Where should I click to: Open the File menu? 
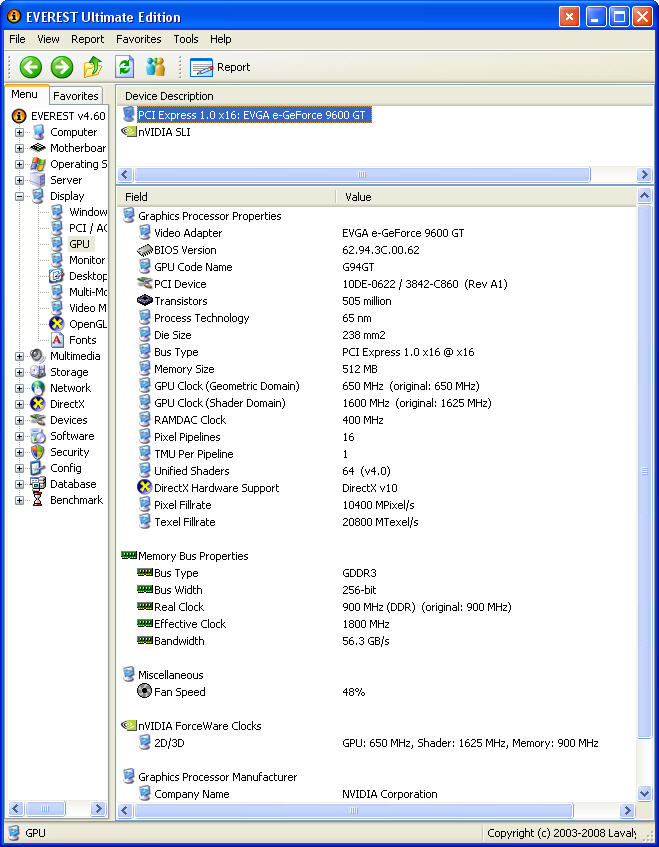coord(17,39)
